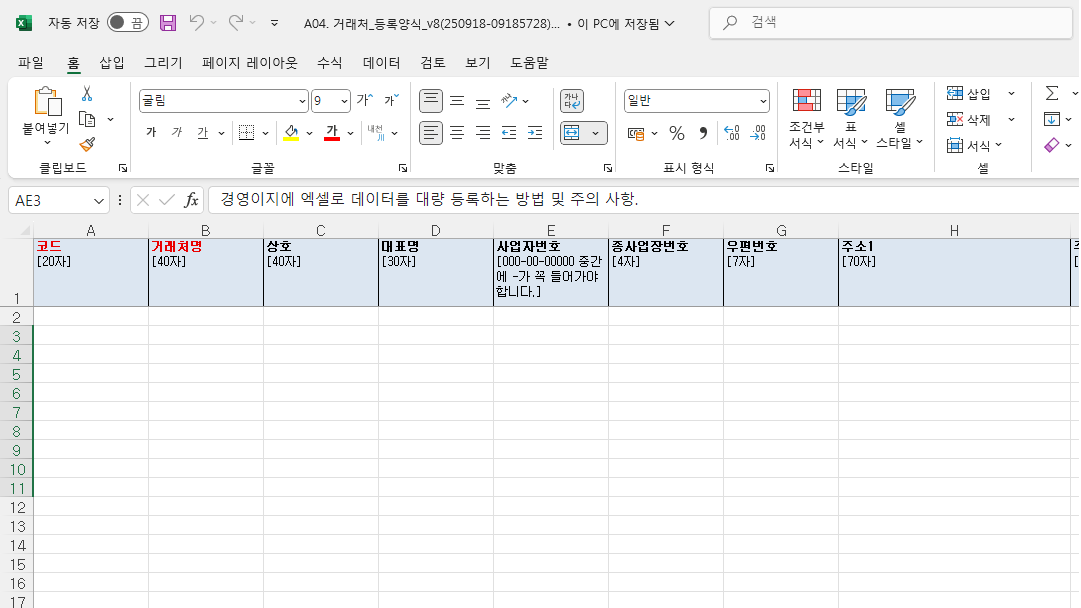Apply the yellow fill color bucket

pyautogui.click(x=291, y=133)
